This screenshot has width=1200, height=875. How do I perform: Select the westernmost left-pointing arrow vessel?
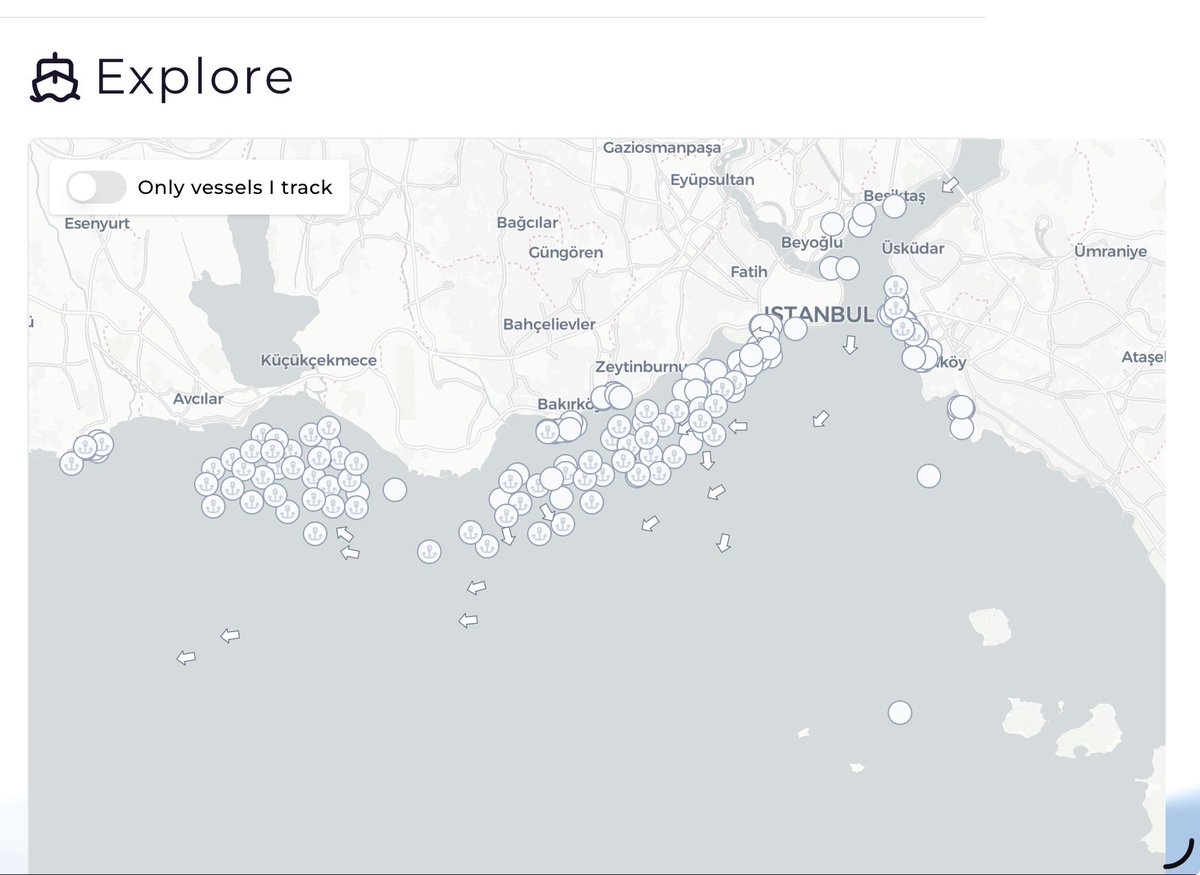pos(186,657)
